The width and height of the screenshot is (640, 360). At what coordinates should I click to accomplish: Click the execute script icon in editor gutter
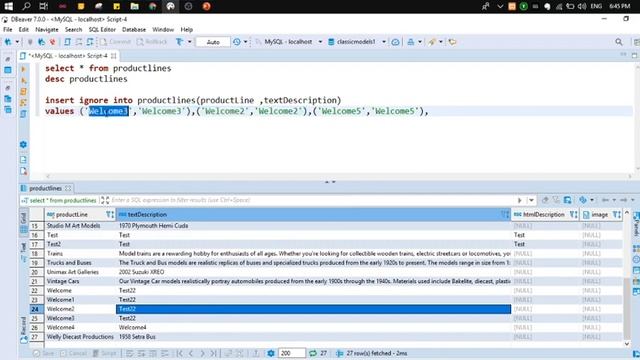pyautogui.click(x=23, y=91)
